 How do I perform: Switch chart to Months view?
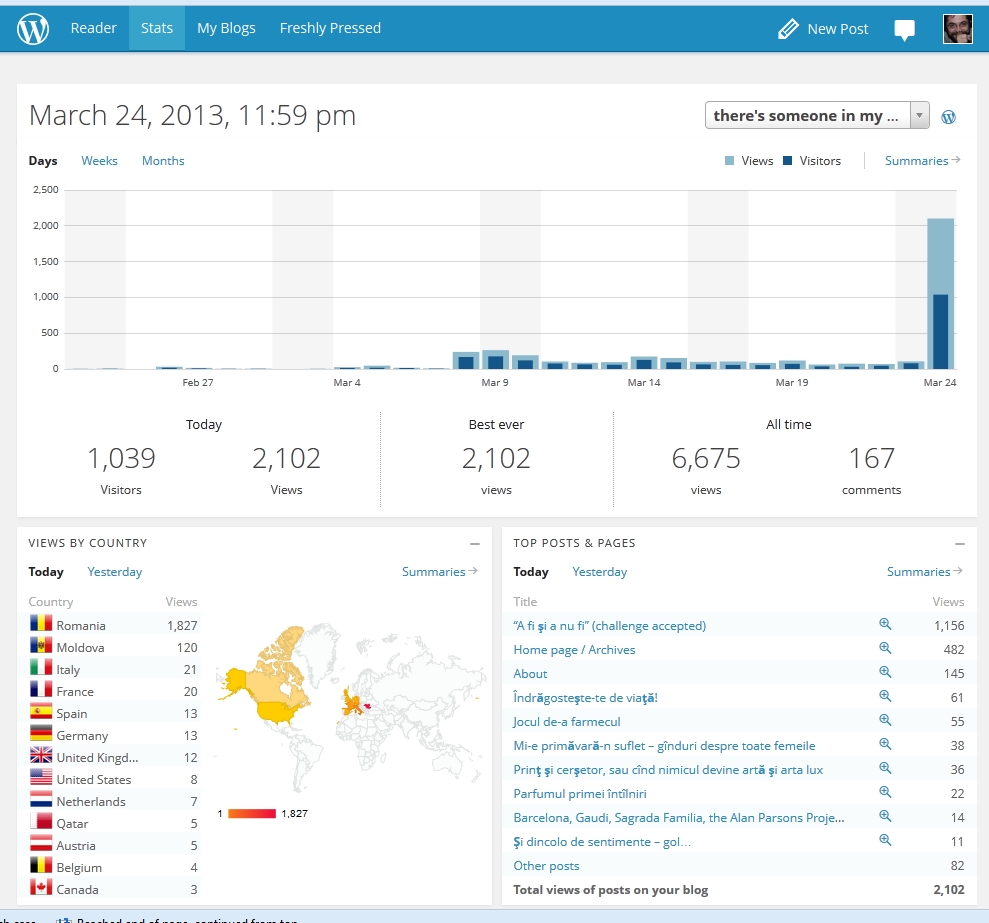pyautogui.click(x=163, y=161)
